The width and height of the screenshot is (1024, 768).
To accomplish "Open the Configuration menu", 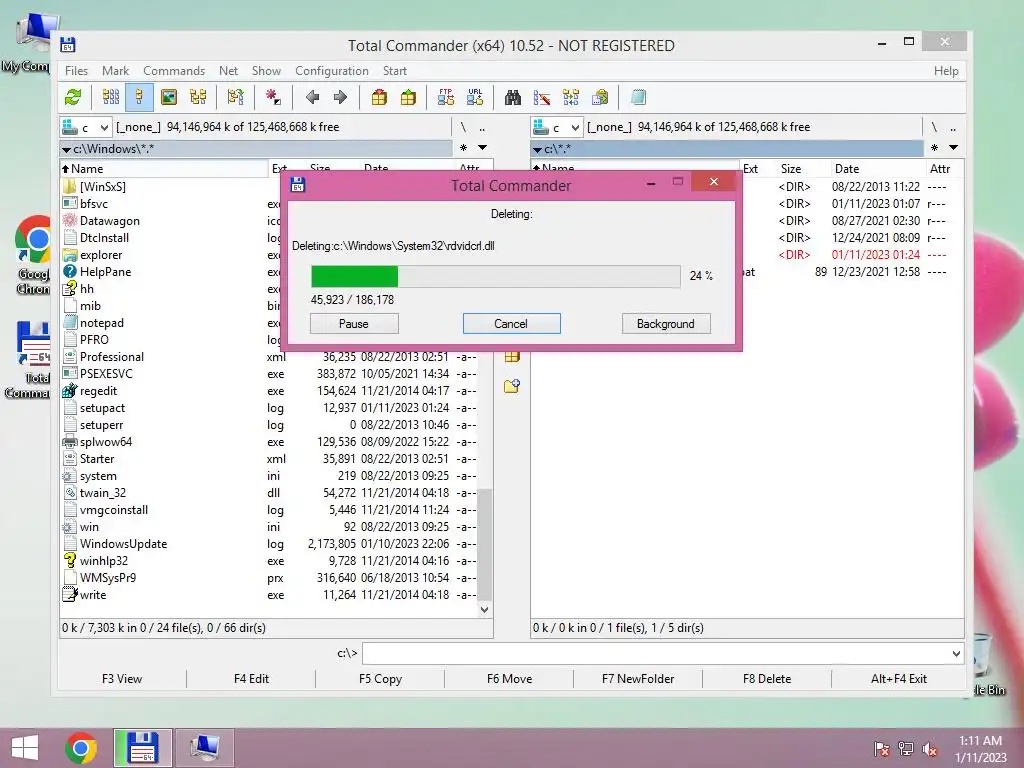I will [332, 71].
